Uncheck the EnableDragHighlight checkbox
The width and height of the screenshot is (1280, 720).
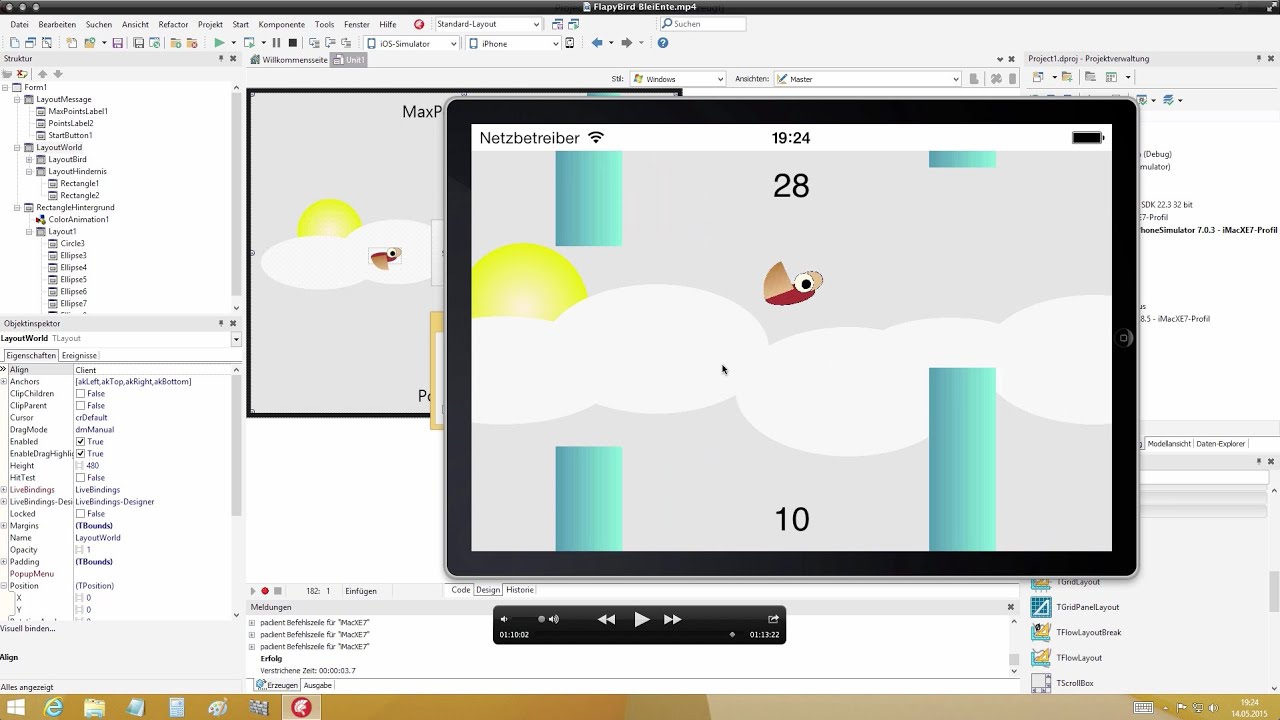80,453
